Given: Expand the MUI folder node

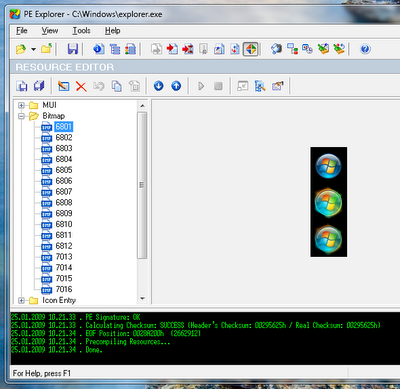Looking at the screenshot, I should tap(21, 105).
